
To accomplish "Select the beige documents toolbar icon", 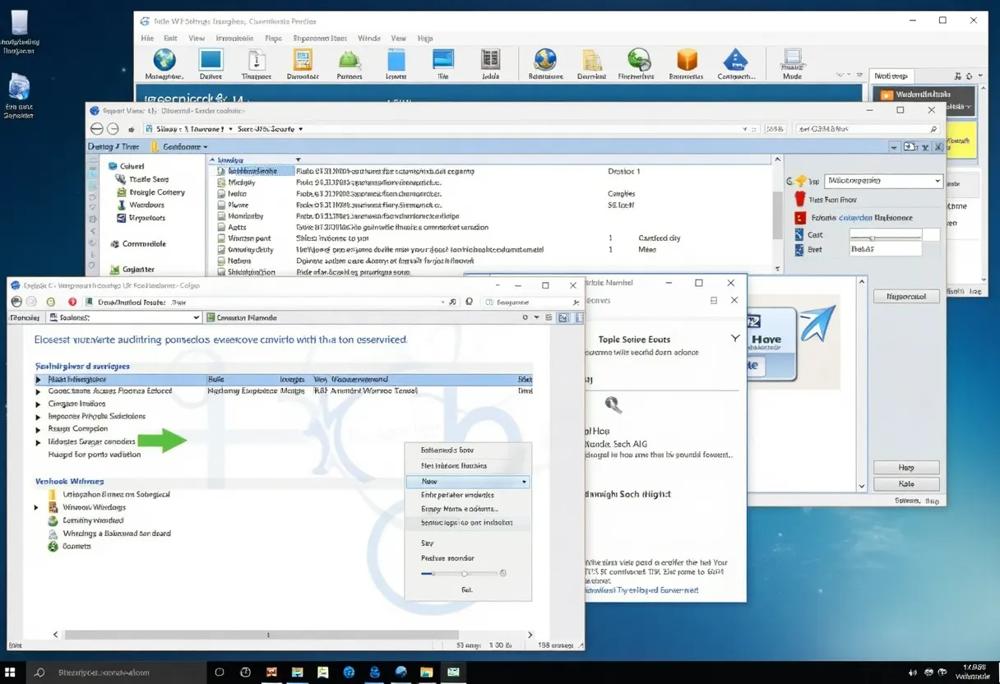I will click(592, 60).
